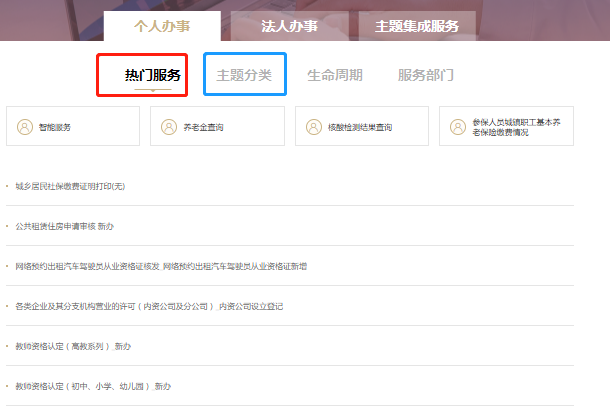
Task: Open the 参保人员城镇职工基本养老保险缴费情况 card text
Action: coord(516,127)
